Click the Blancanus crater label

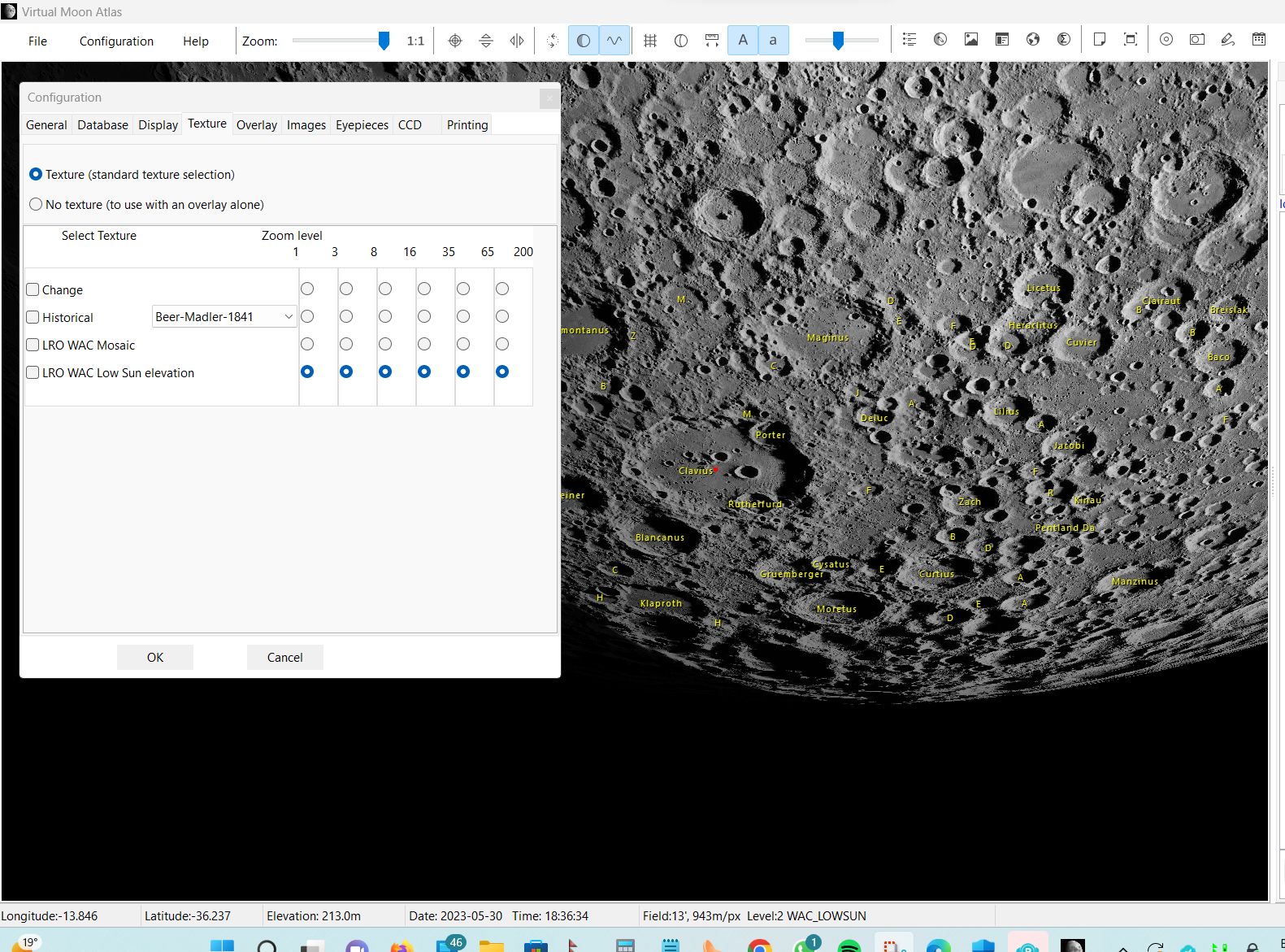coord(660,537)
